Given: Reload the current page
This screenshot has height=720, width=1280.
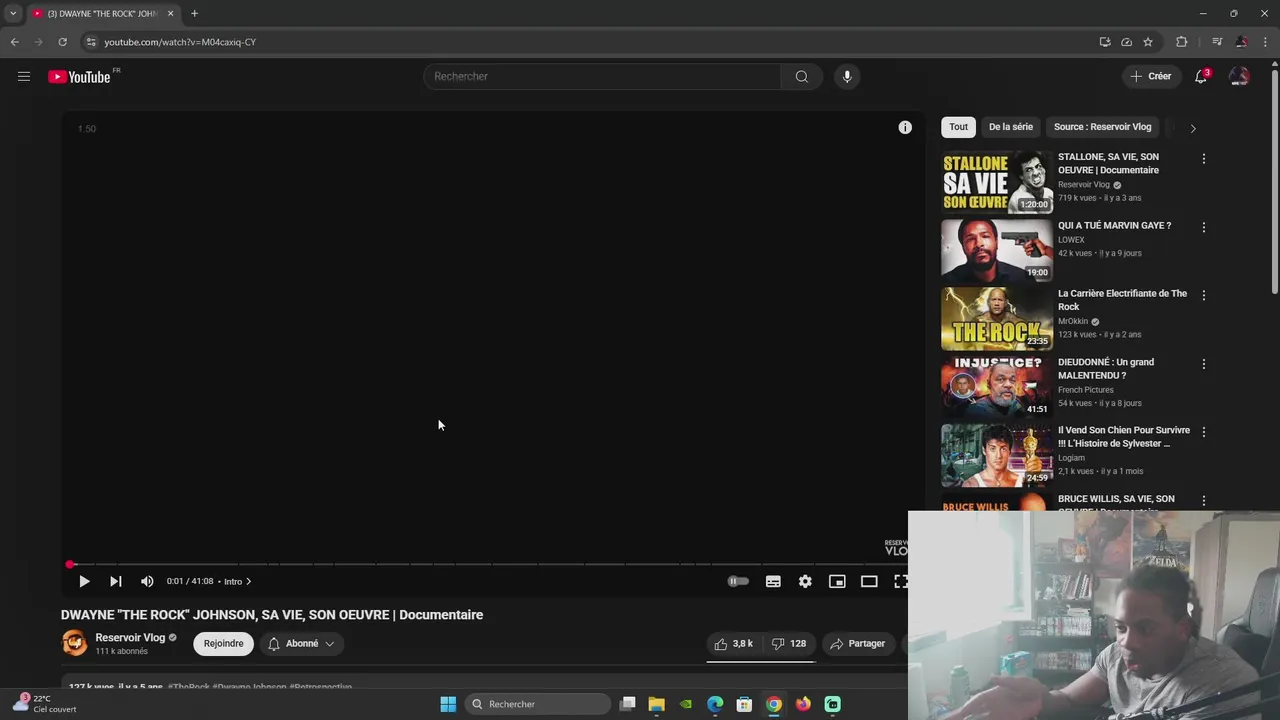Looking at the screenshot, I should [x=62, y=42].
